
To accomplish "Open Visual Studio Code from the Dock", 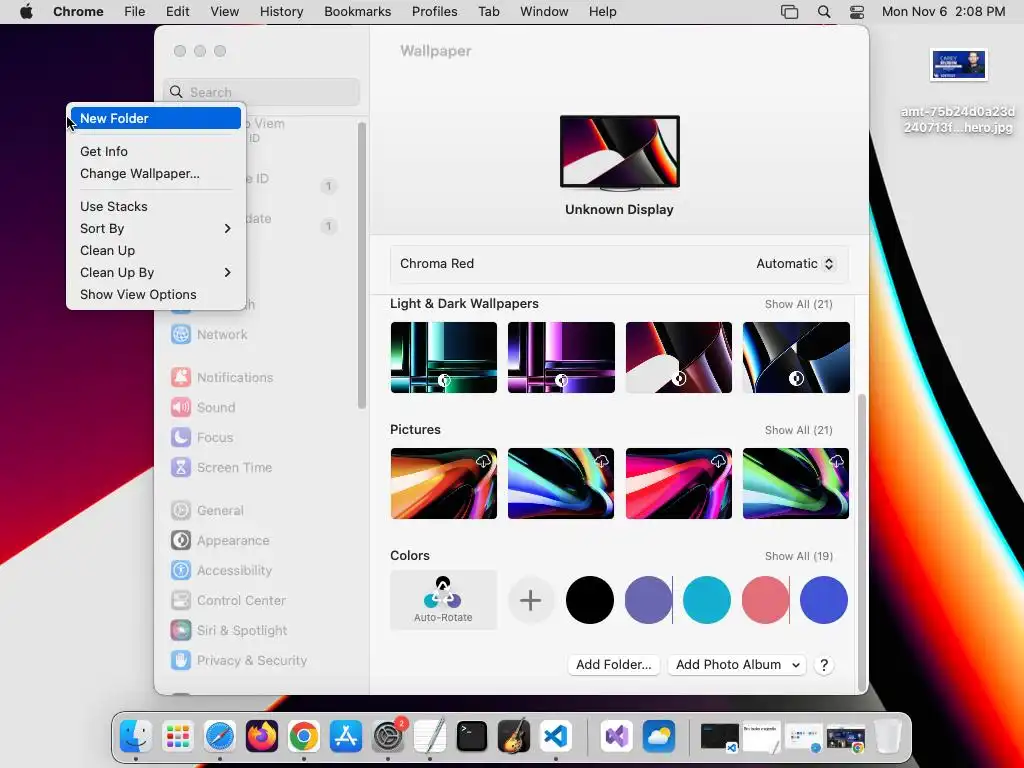I will (556, 736).
